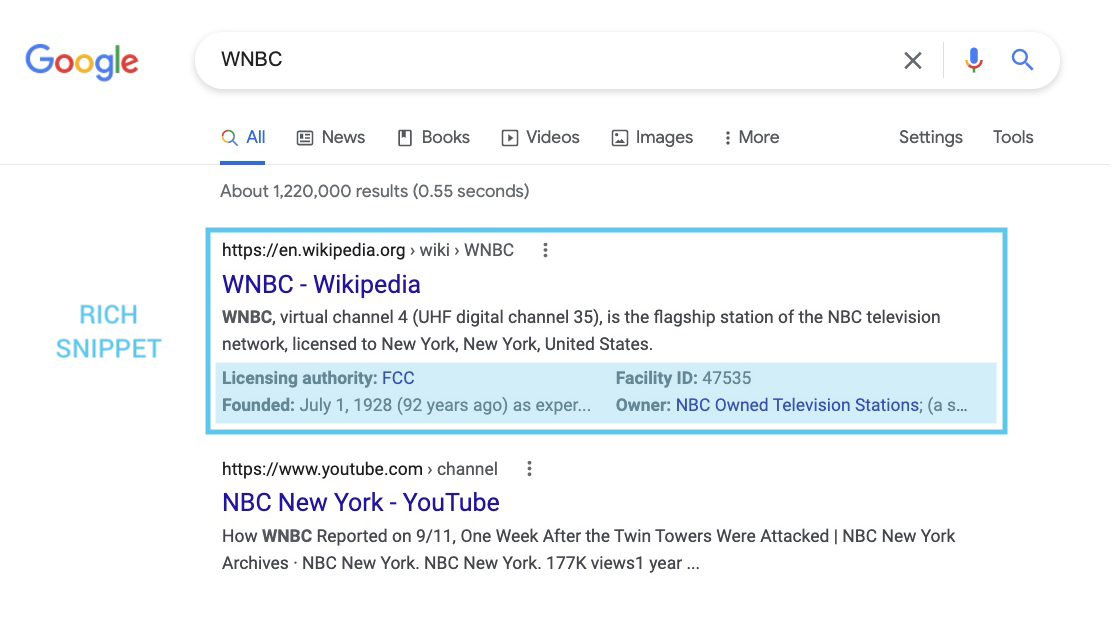Click the Wikipedia snippet description starting with WNBC, virtual channel 4
Viewport: 1117px width, 617px height.
pos(581,331)
